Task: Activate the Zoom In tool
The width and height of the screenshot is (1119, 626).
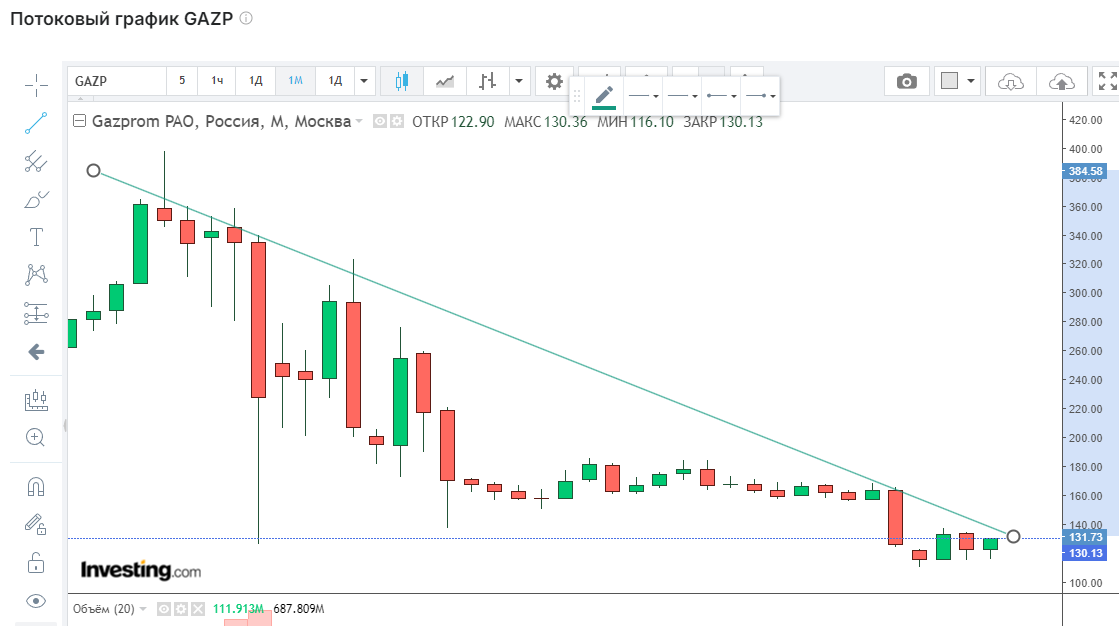Action: [35, 438]
